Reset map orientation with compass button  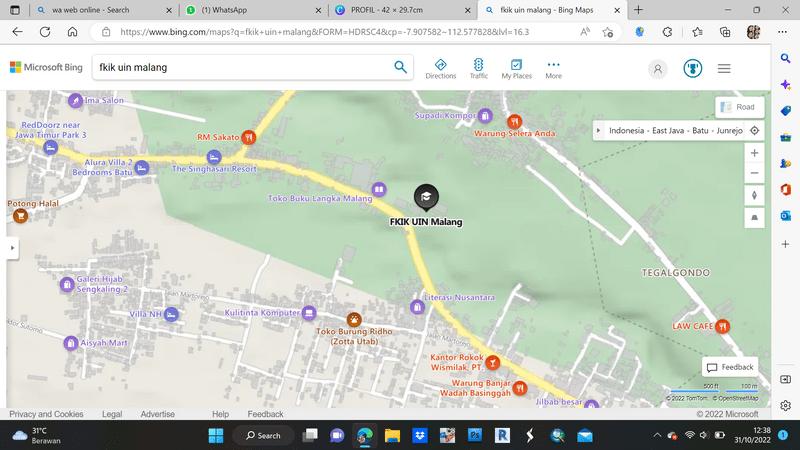[x=754, y=195]
